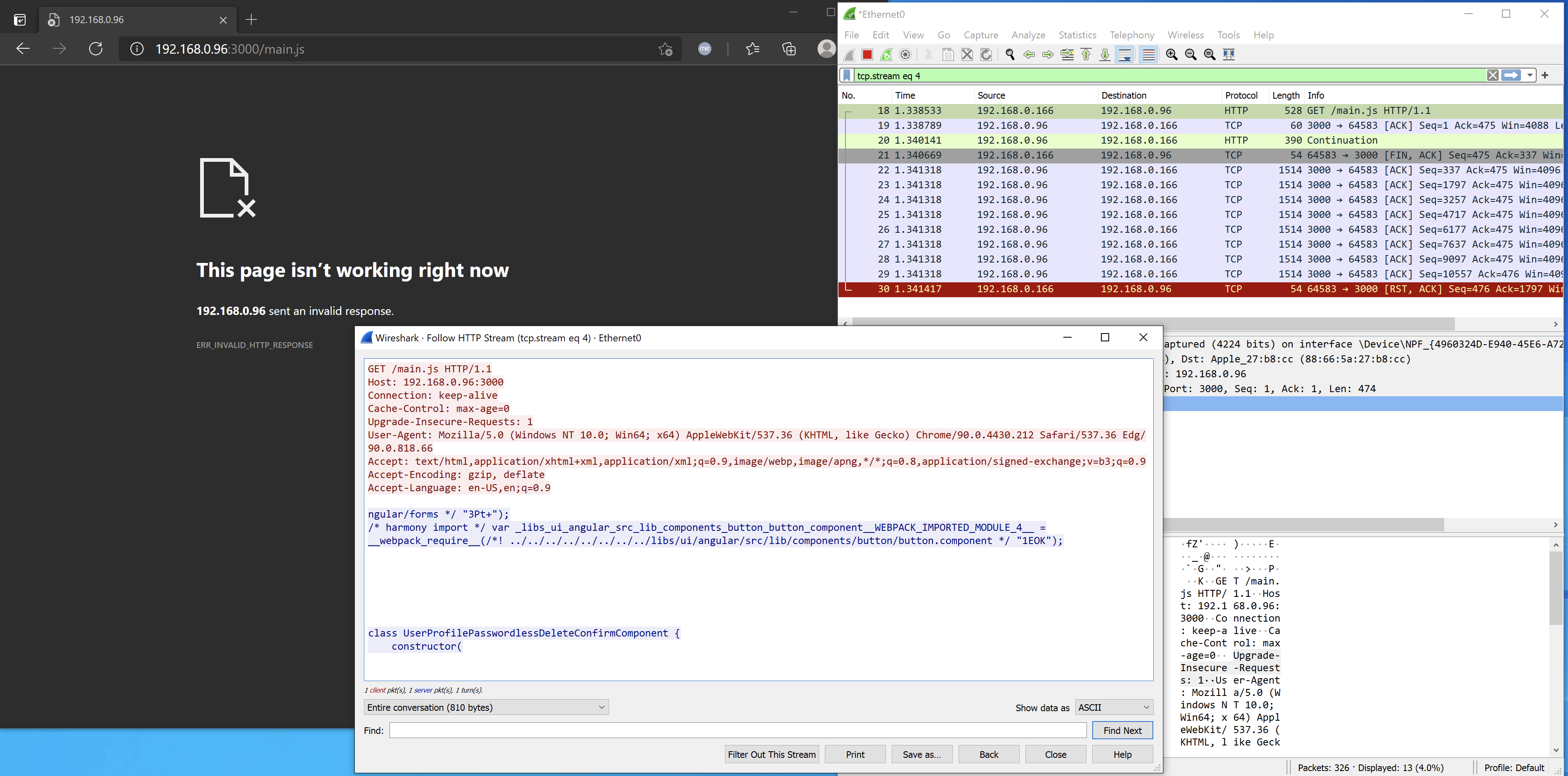
Task: Reload this capture file
Action: pos(987,55)
